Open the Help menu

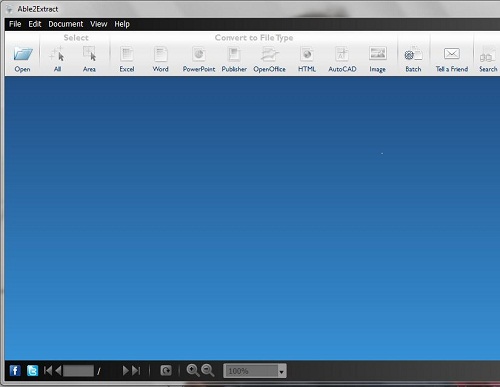coord(122,24)
